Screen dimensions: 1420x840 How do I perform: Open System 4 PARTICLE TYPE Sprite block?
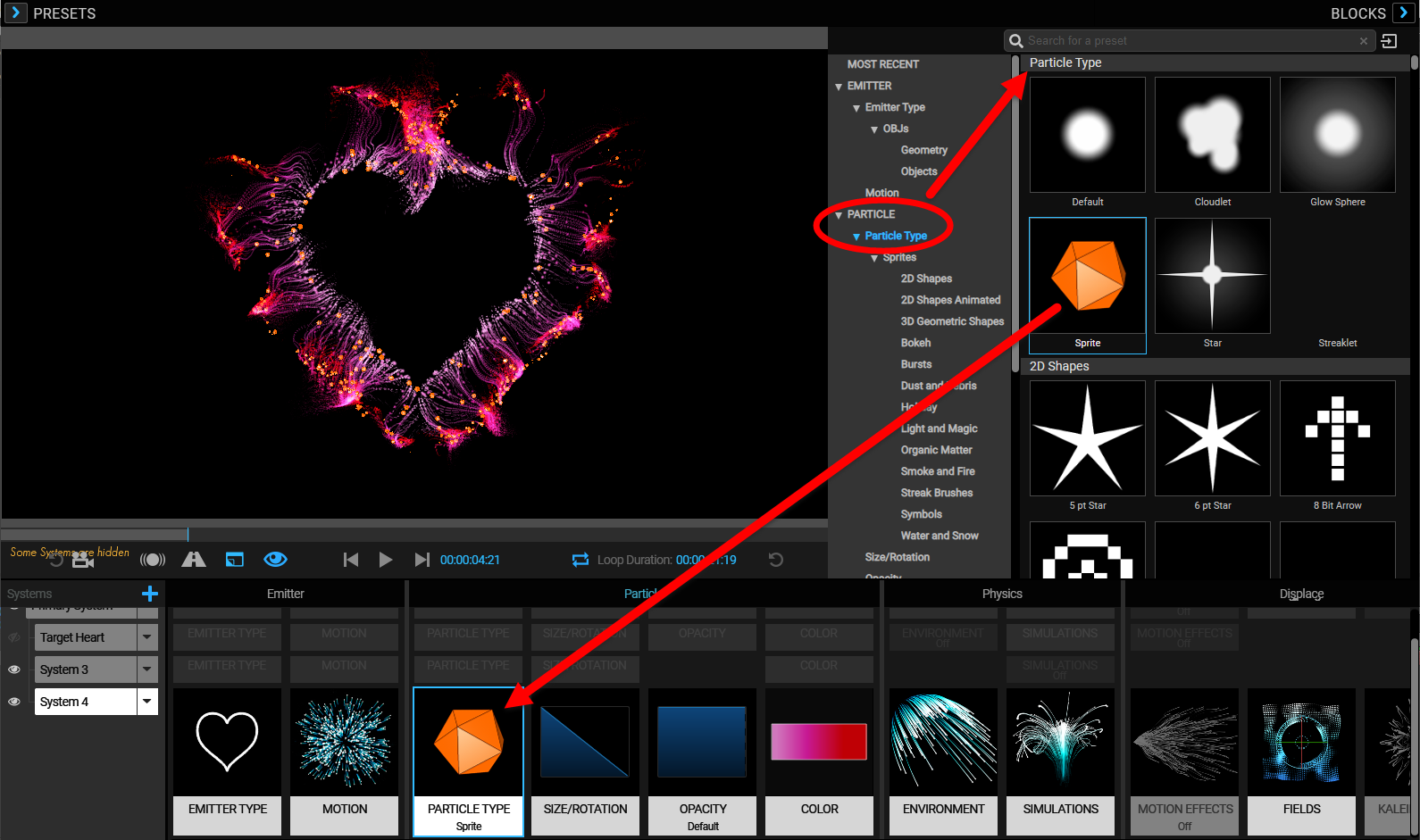469,761
